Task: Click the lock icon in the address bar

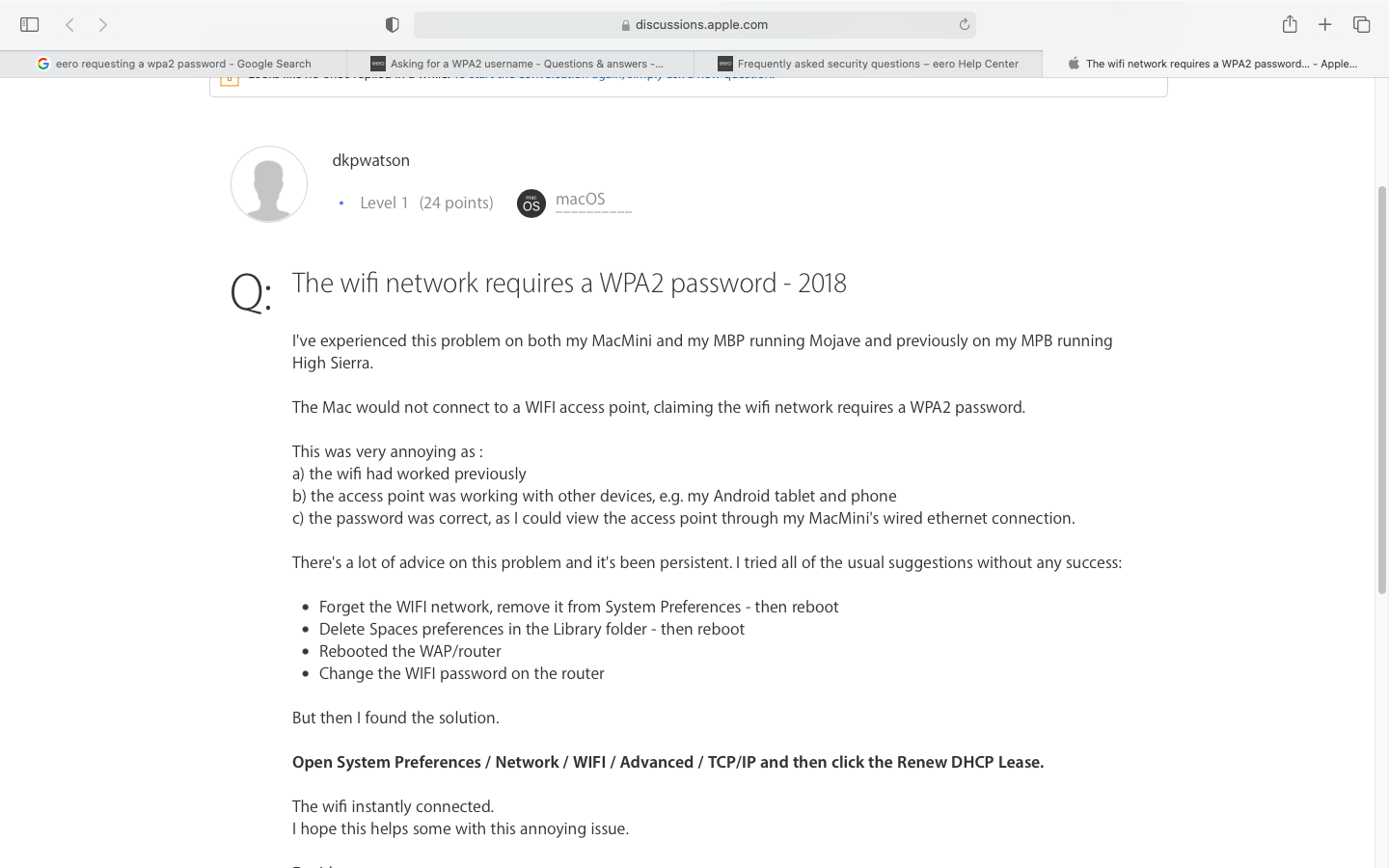Action: (625, 25)
